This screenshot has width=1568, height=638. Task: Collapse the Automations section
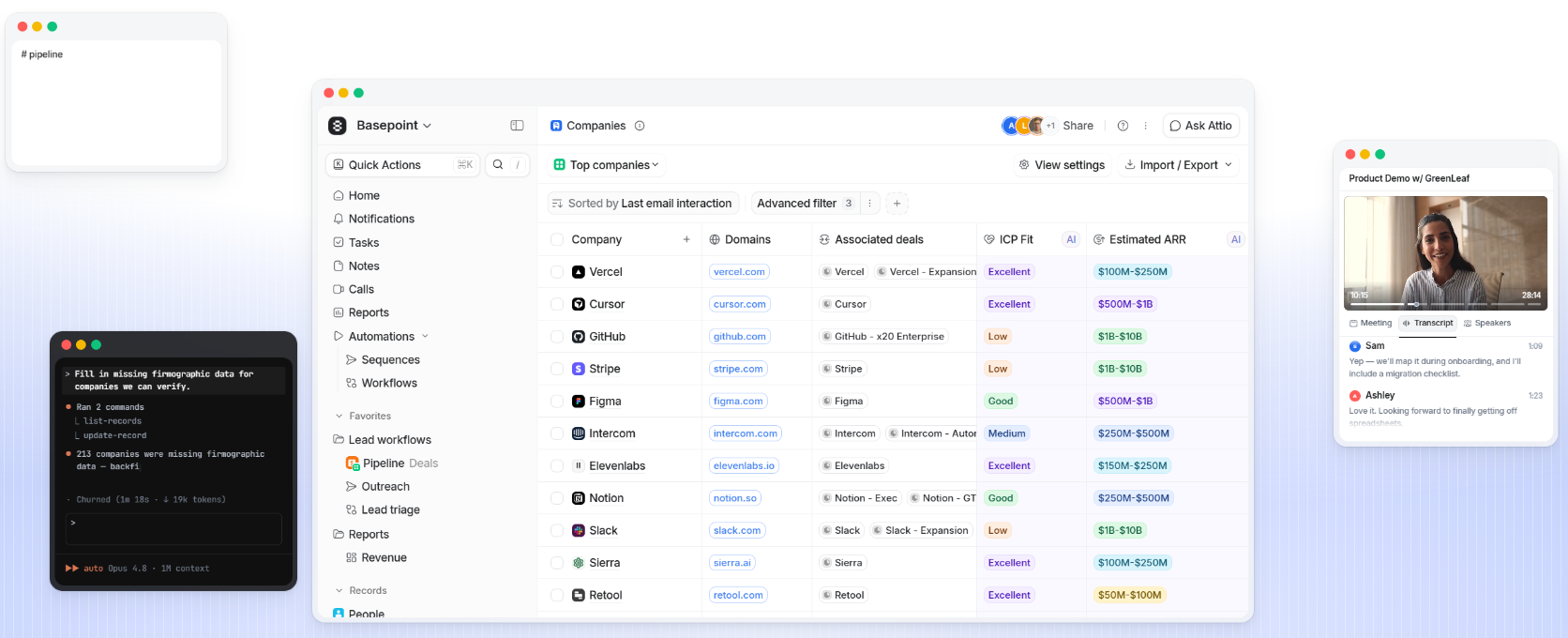[425, 336]
